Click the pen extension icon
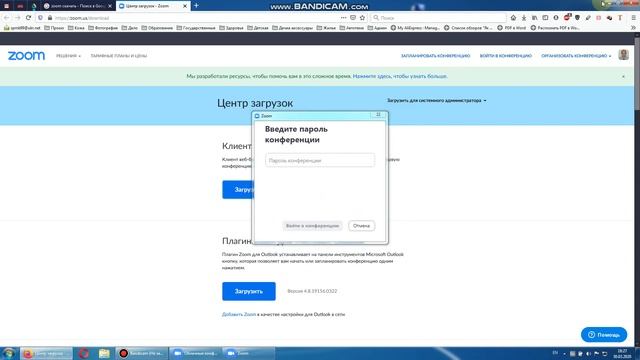 pyautogui.click(x=588, y=18)
